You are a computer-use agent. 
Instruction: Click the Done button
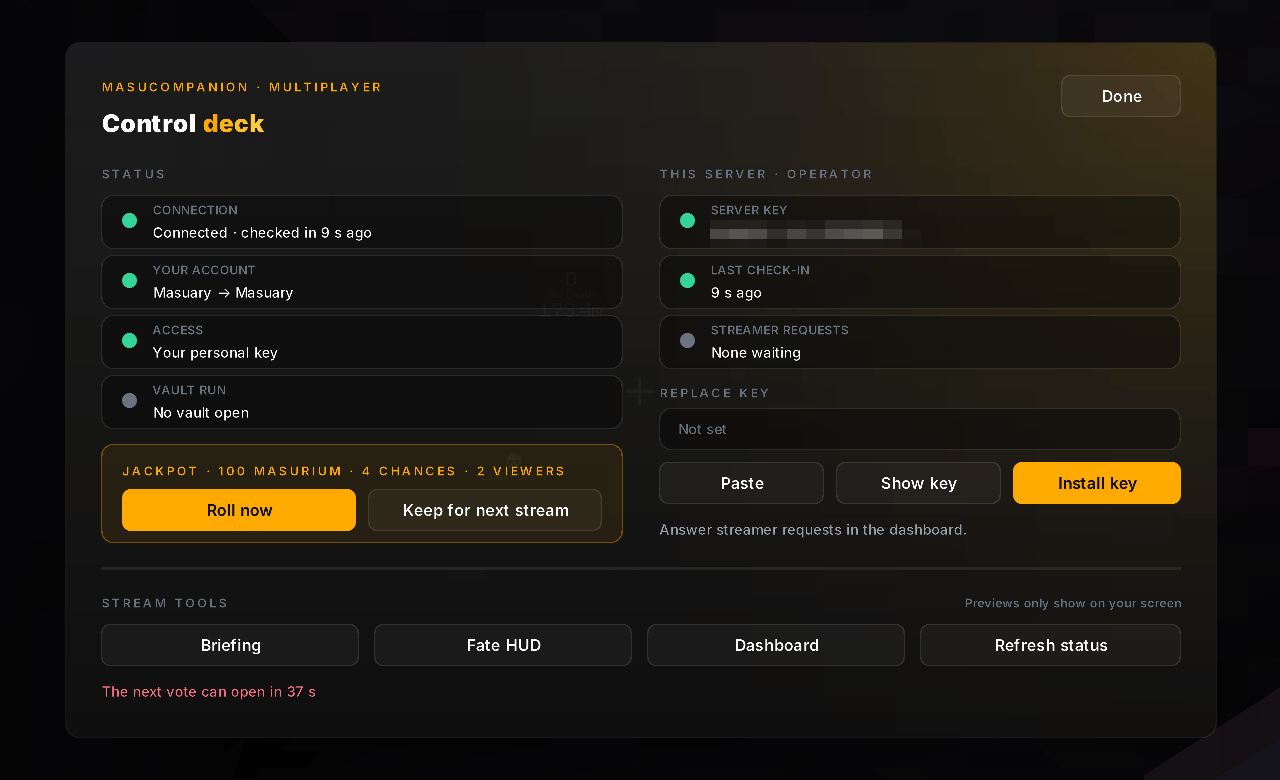[x=1120, y=96]
